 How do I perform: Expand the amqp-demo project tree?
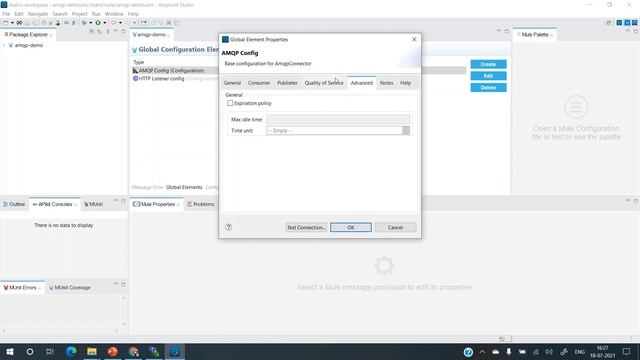point(4,45)
